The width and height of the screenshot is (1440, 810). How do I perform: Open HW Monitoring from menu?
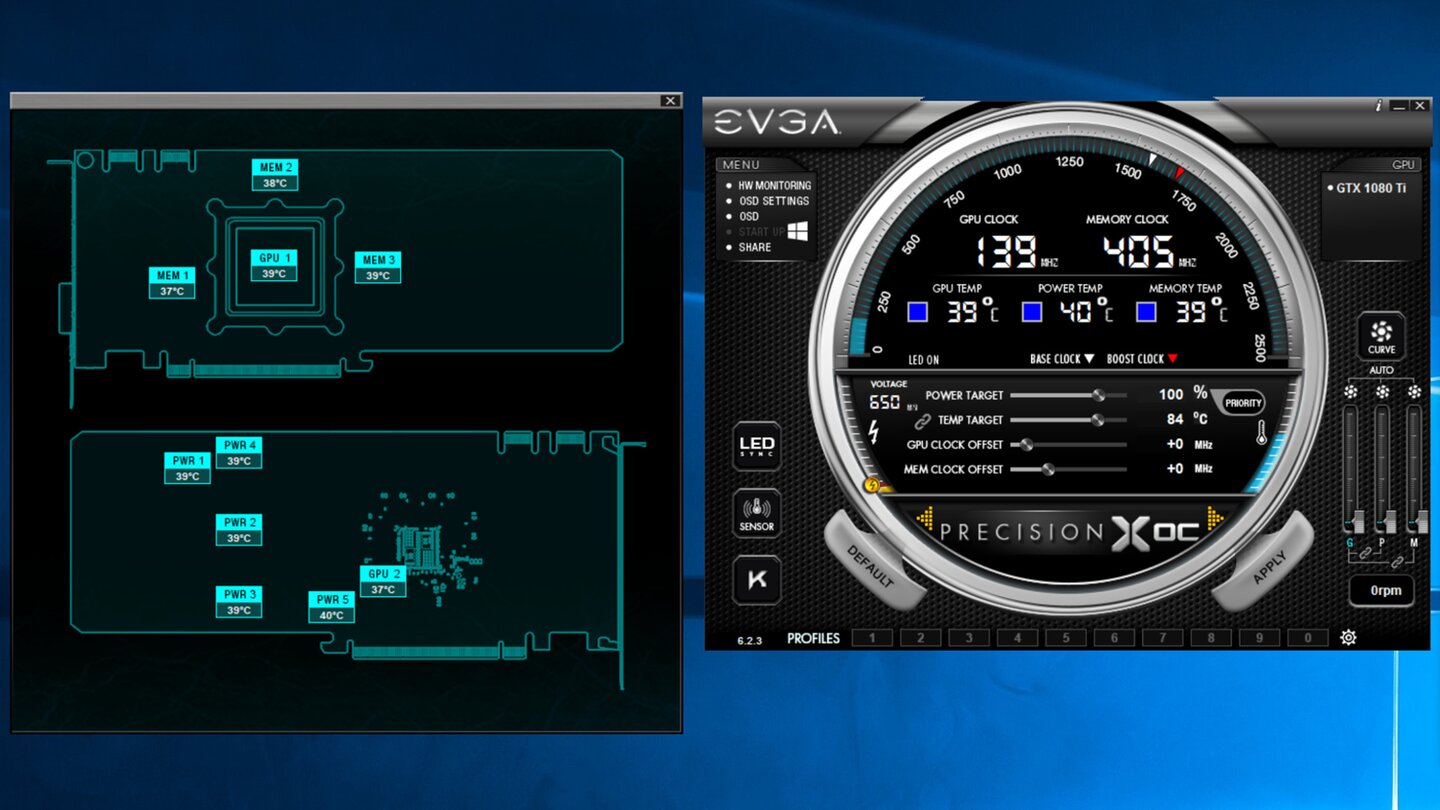(x=774, y=186)
